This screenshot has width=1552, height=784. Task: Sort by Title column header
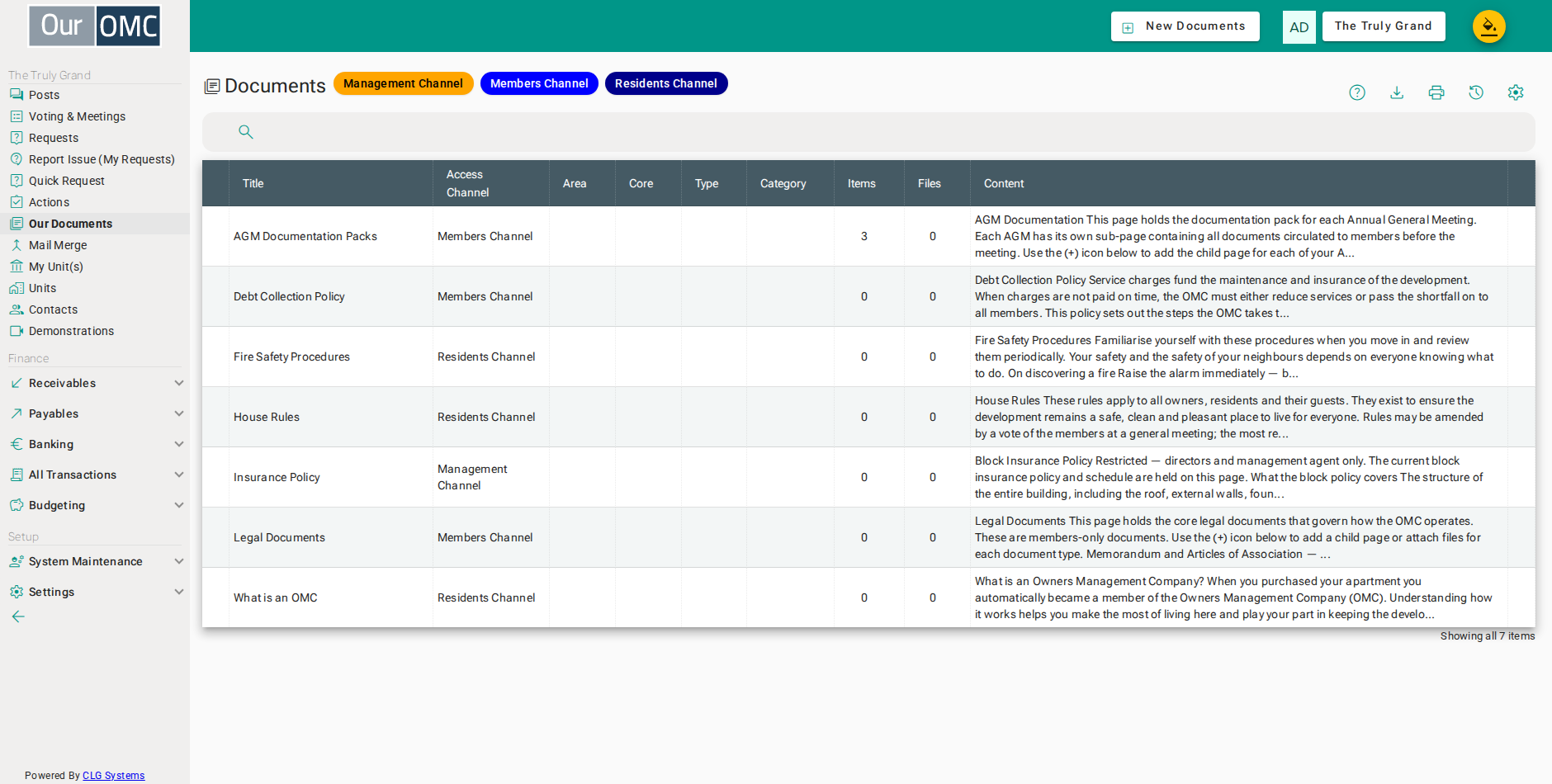click(253, 183)
